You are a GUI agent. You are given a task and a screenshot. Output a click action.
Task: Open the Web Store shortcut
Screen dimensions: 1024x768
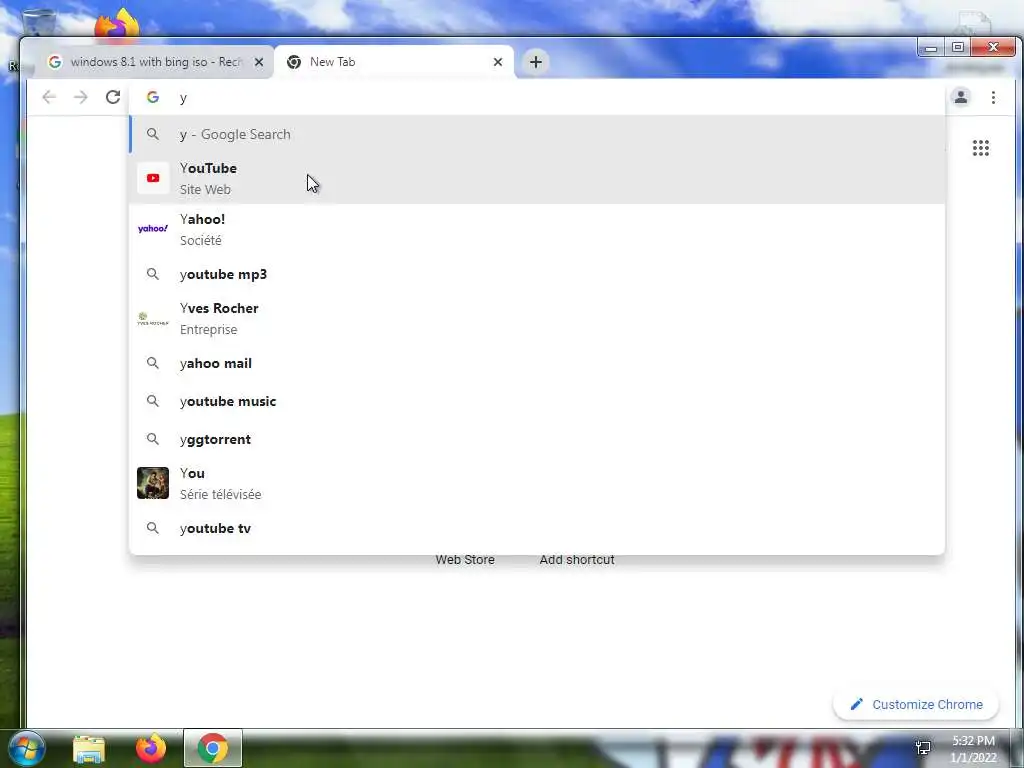(465, 560)
